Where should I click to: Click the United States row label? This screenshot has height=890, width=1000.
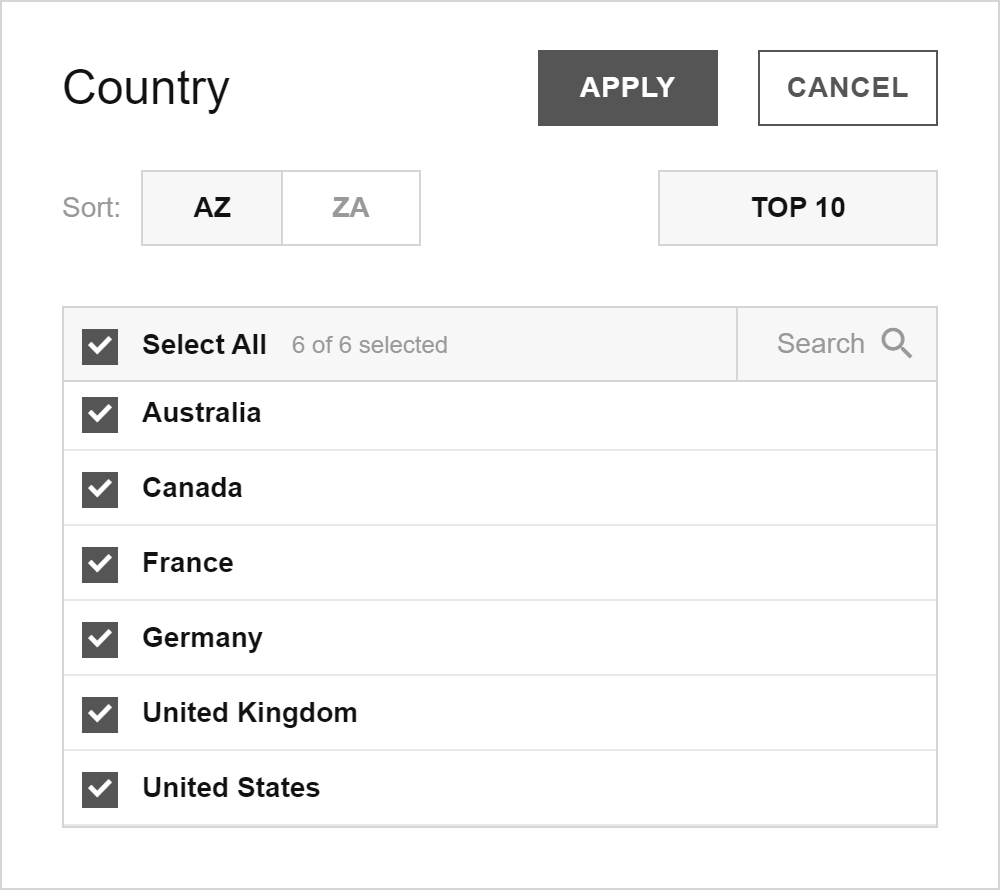point(231,788)
